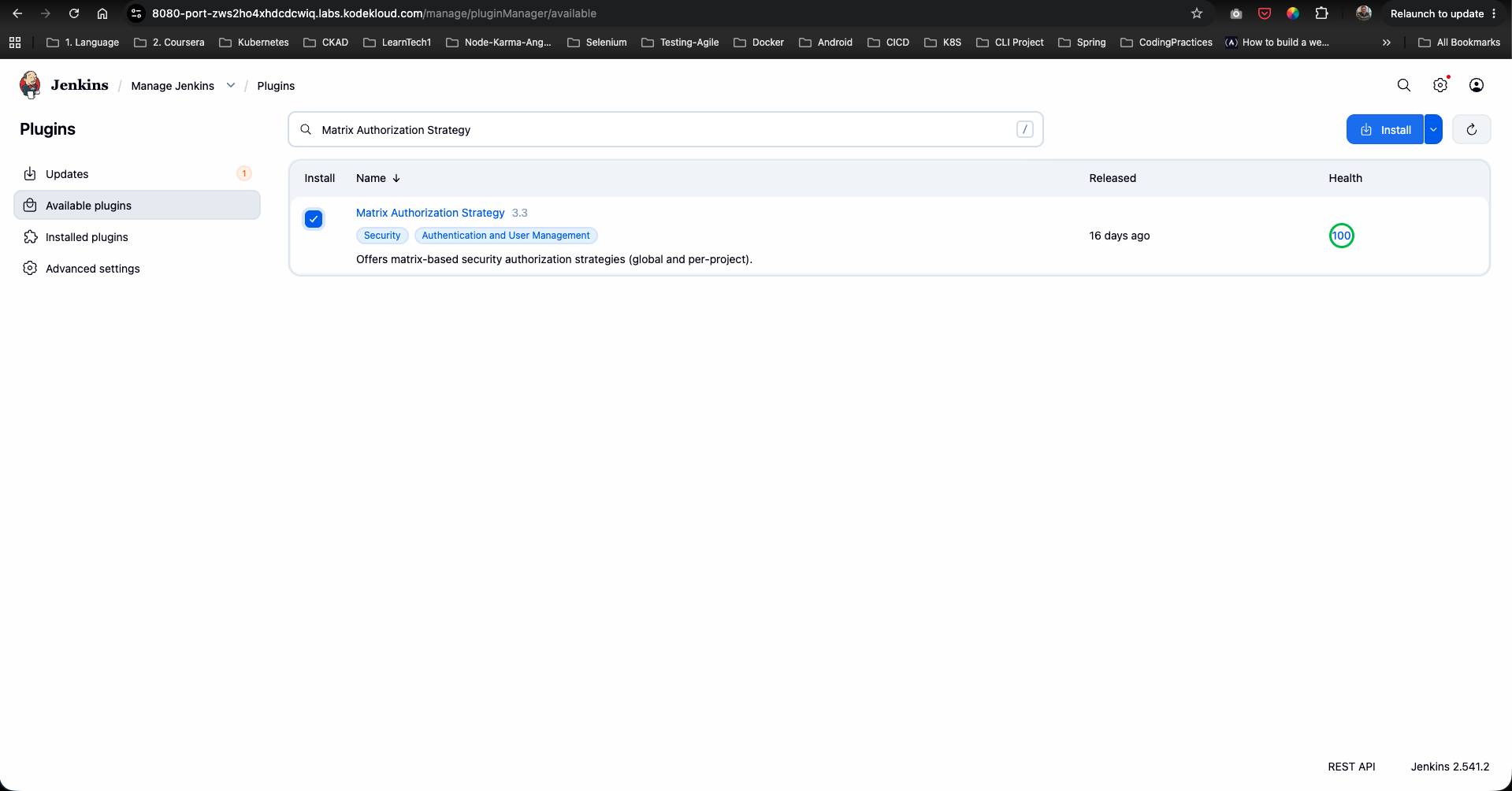Open the CKAD bookmark folder

[x=326, y=43]
